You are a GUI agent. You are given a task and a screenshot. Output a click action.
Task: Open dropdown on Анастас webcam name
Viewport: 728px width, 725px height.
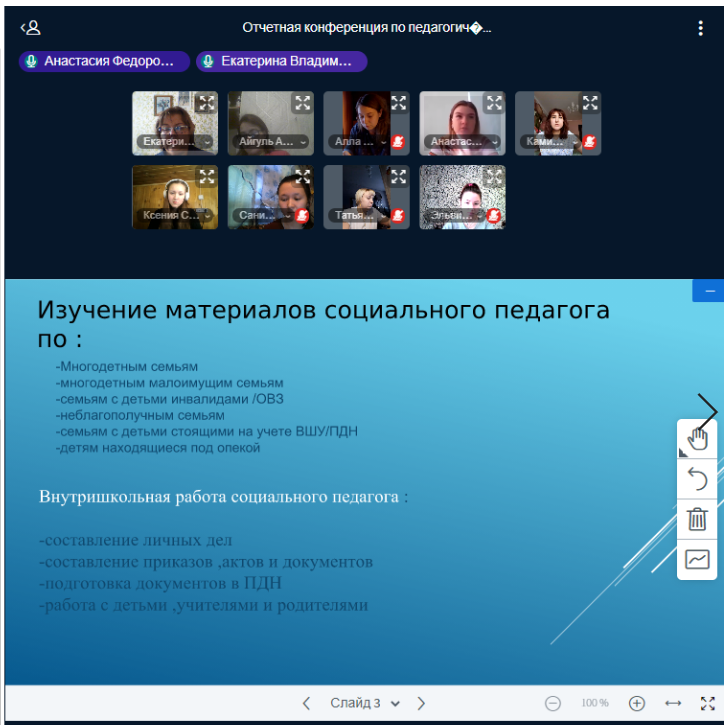tap(495, 142)
